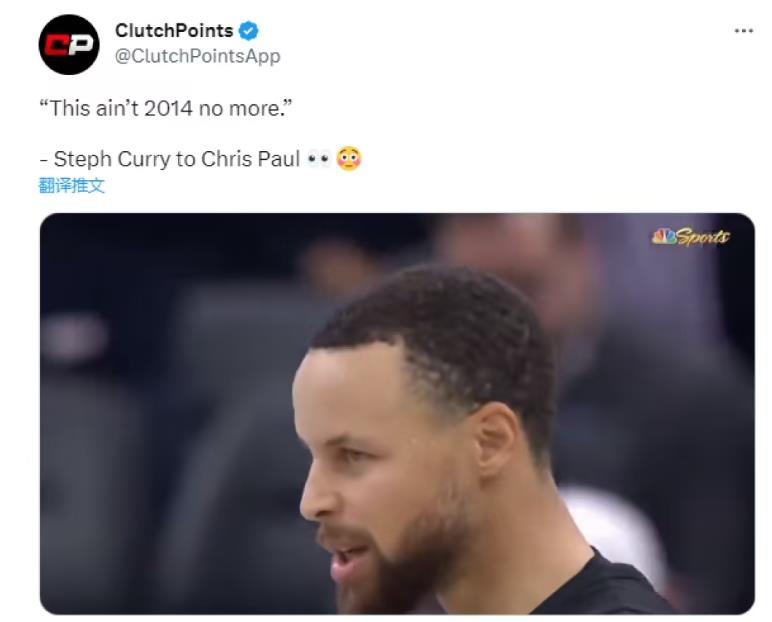The height and width of the screenshot is (622, 772).
Task: Click the ClutchPoints display name
Action: (x=174, y=31)
